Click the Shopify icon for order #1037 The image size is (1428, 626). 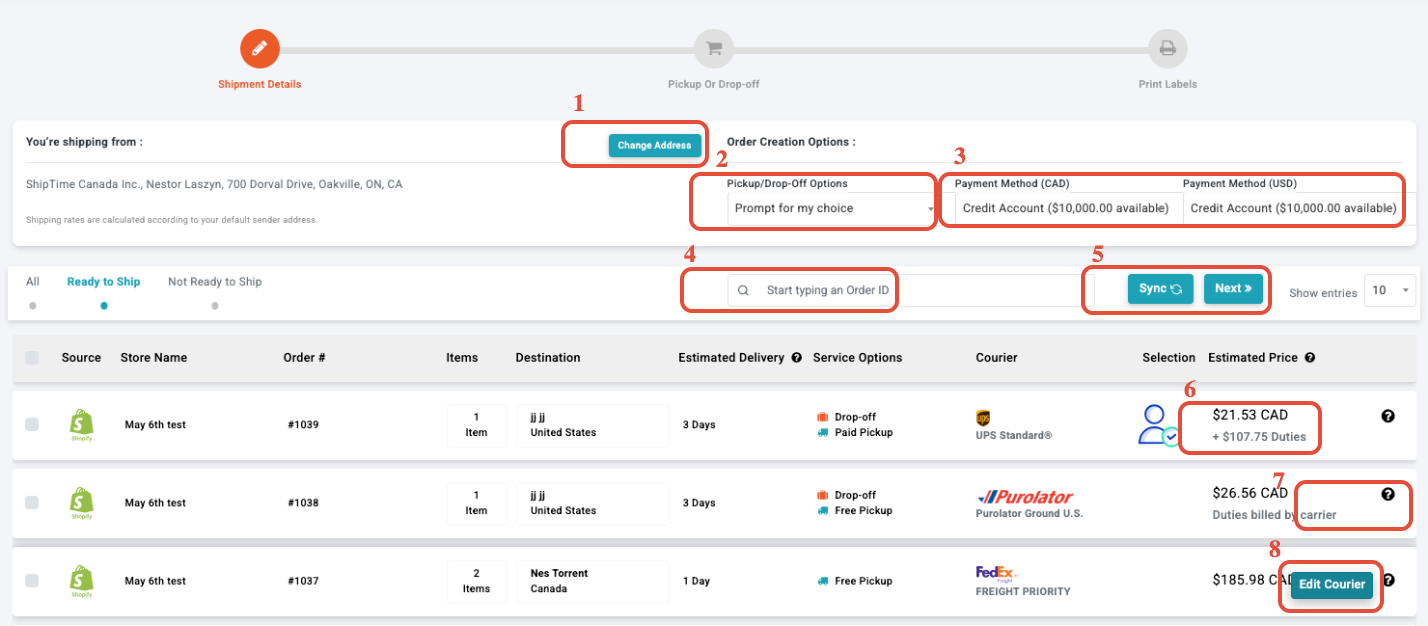(x=82, y=581)
